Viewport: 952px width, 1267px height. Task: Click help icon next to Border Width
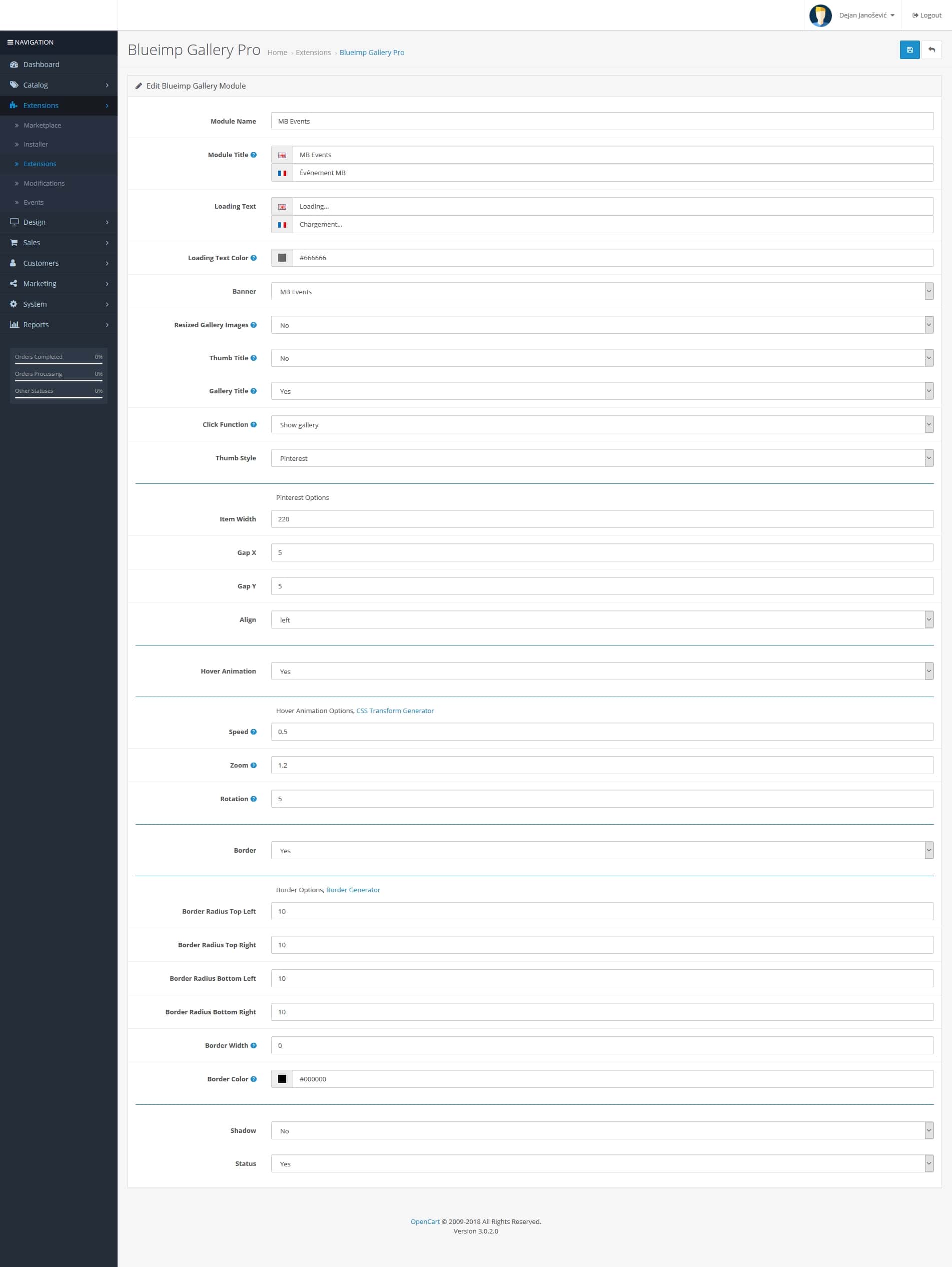pos(254,1046)
